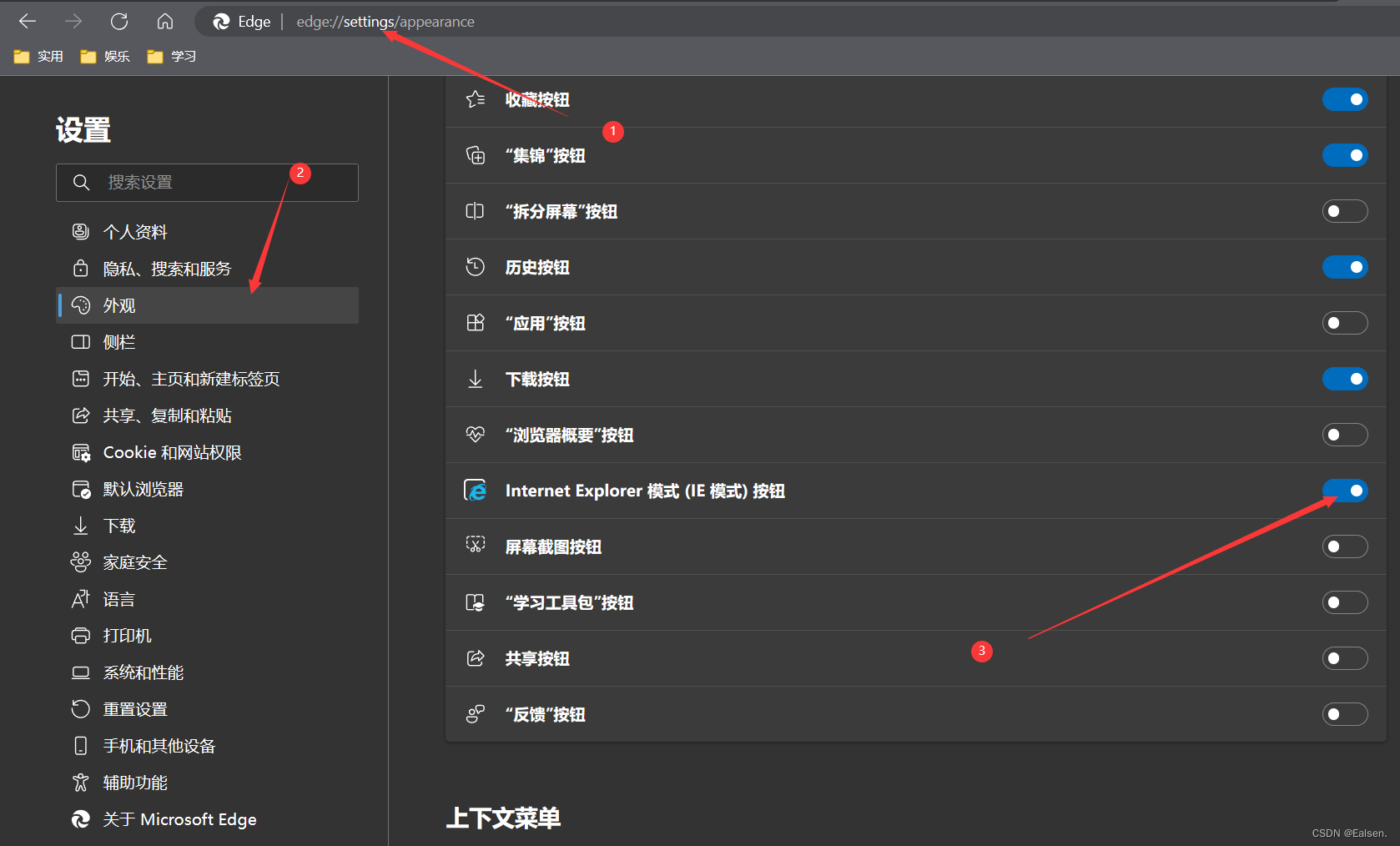Click the 上下文菜单 section heading
Image resolution: width=1400 pixels, height=846 pixels.
pos(503,818)
